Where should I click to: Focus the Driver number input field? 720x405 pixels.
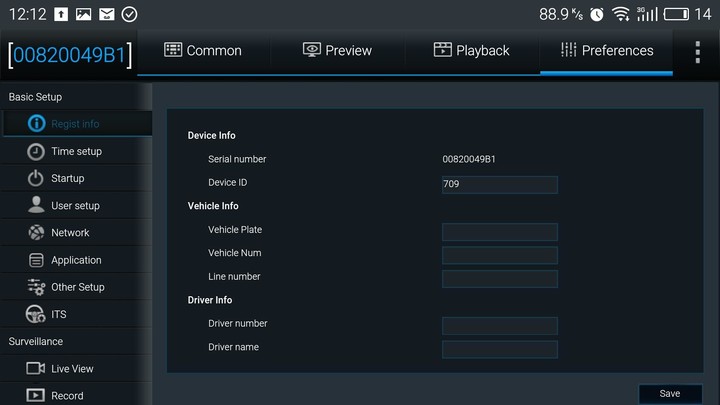pos(500,326)
